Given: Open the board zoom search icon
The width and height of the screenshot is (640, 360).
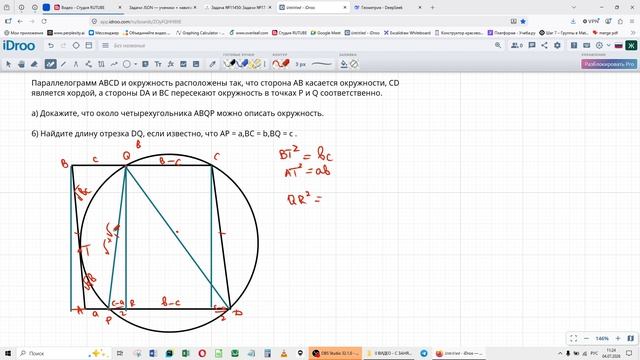Looking at the screenshot, I should click(x=498, y=45).
